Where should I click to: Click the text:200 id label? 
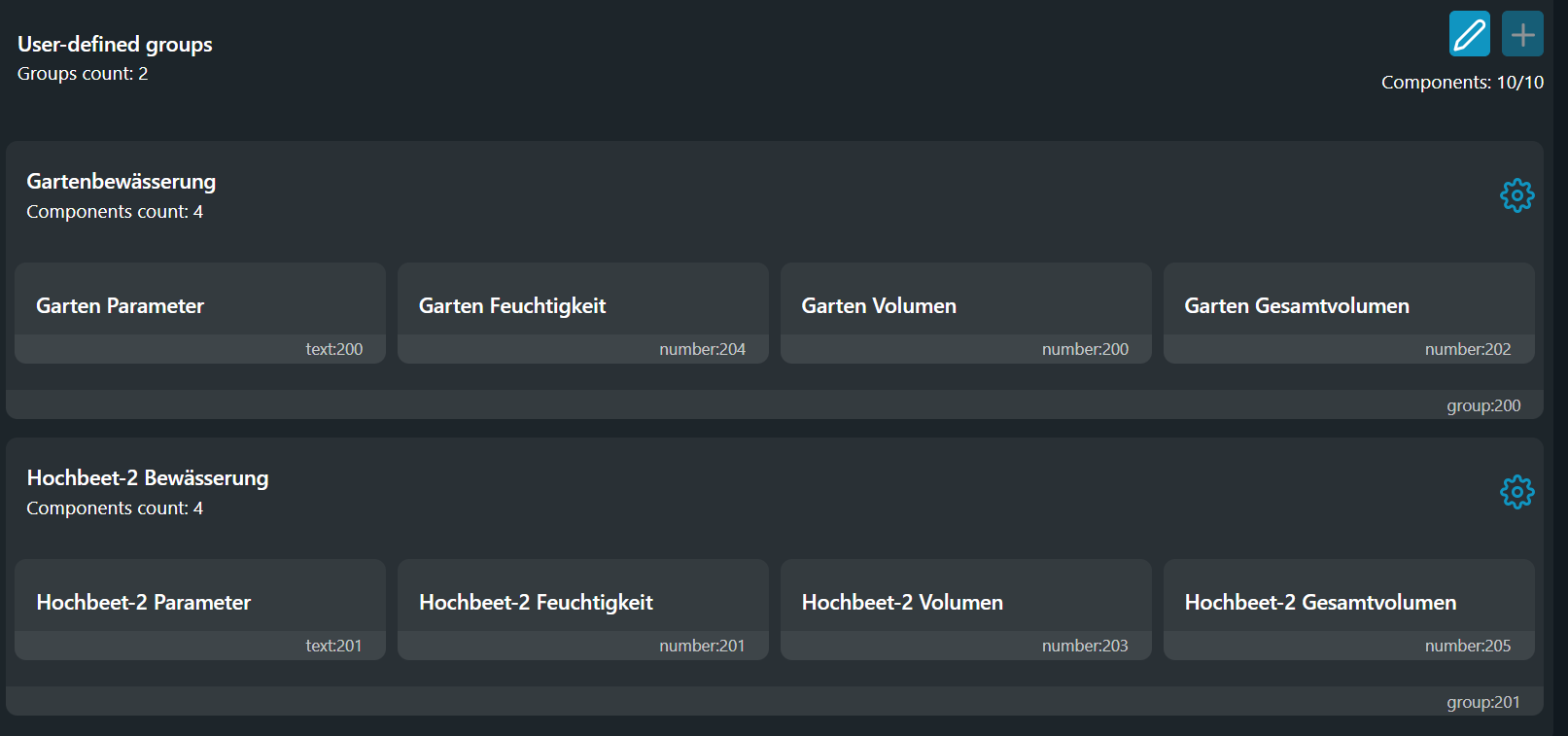[334, 349]
